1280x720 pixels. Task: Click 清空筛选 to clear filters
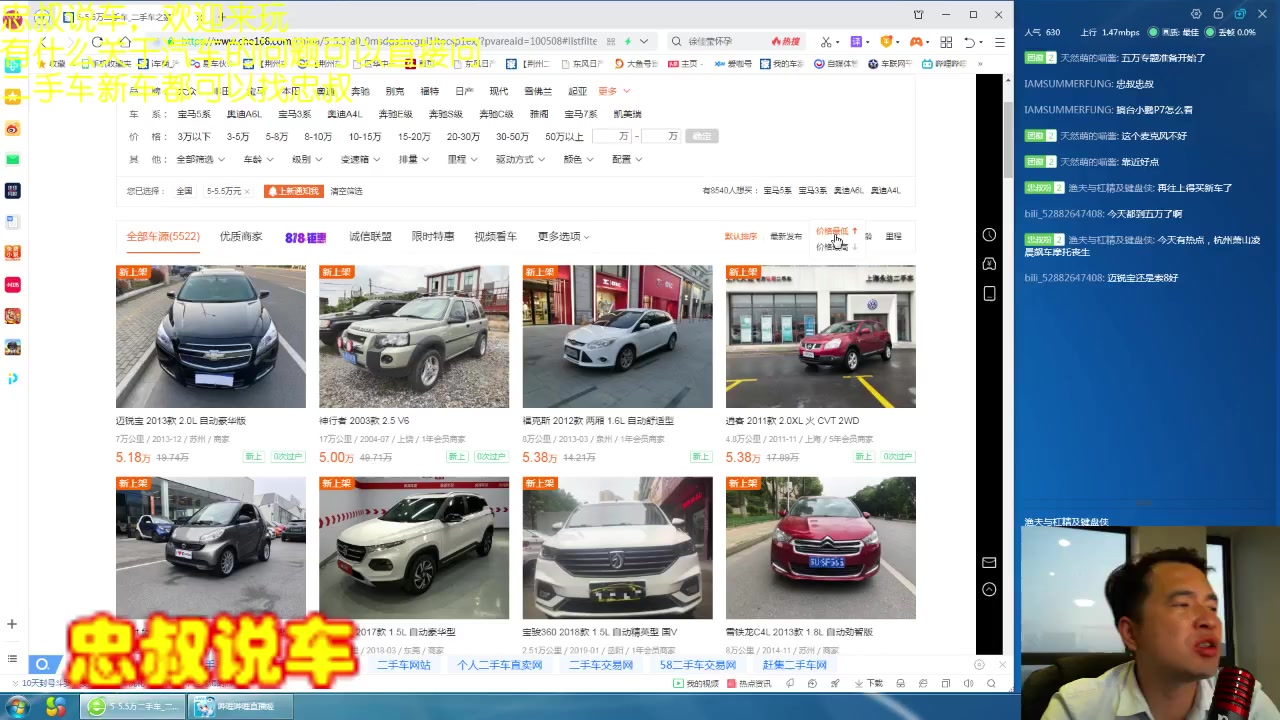(x=346, y=191)
